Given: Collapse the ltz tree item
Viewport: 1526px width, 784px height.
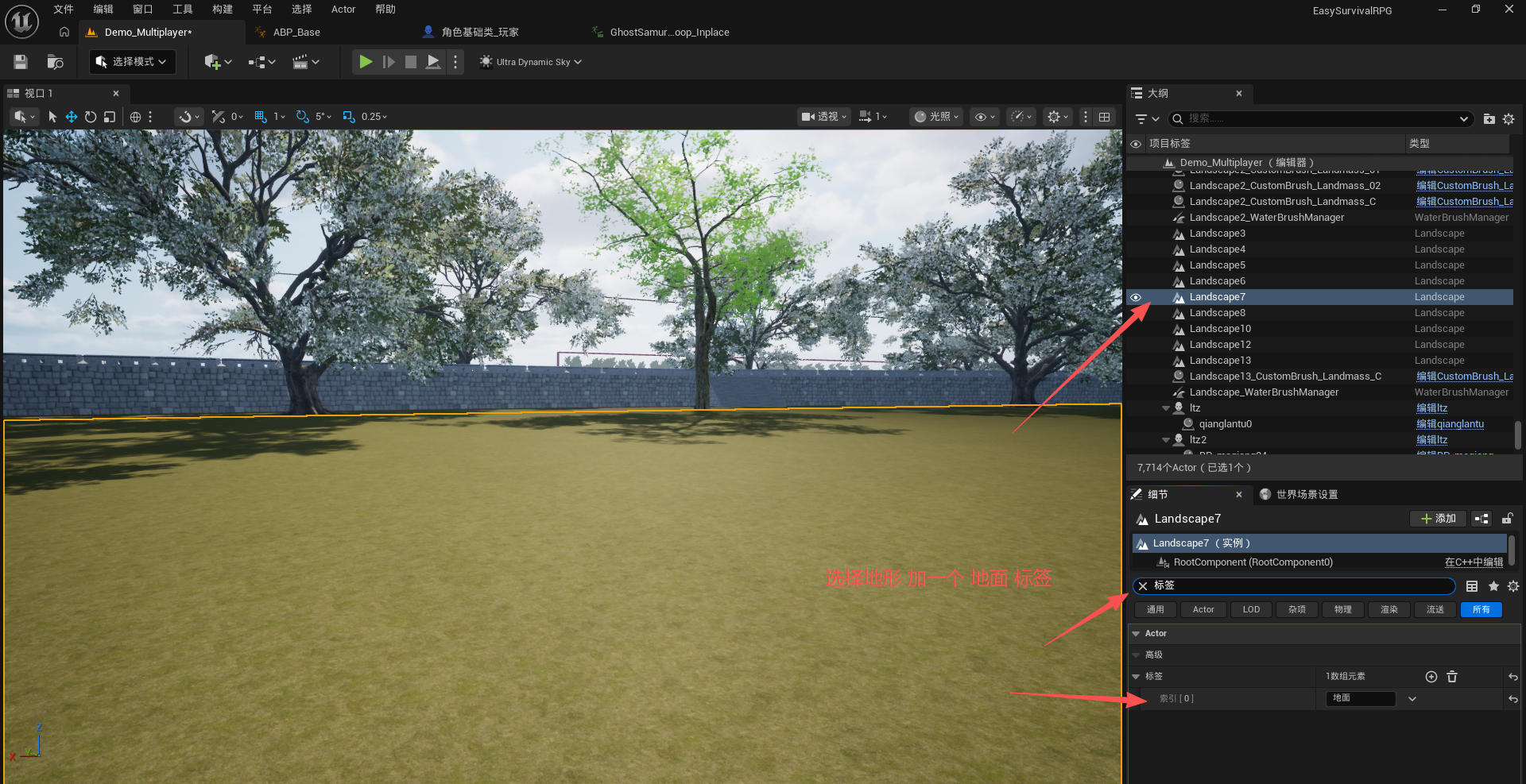Looking at the screenshot, I should coord(1166,408).
